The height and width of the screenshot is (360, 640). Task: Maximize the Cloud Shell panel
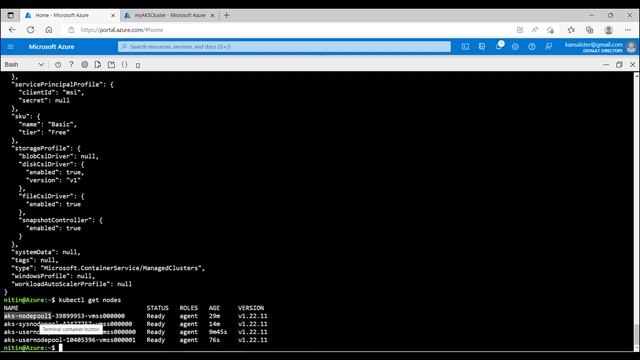tap(619, 64)
